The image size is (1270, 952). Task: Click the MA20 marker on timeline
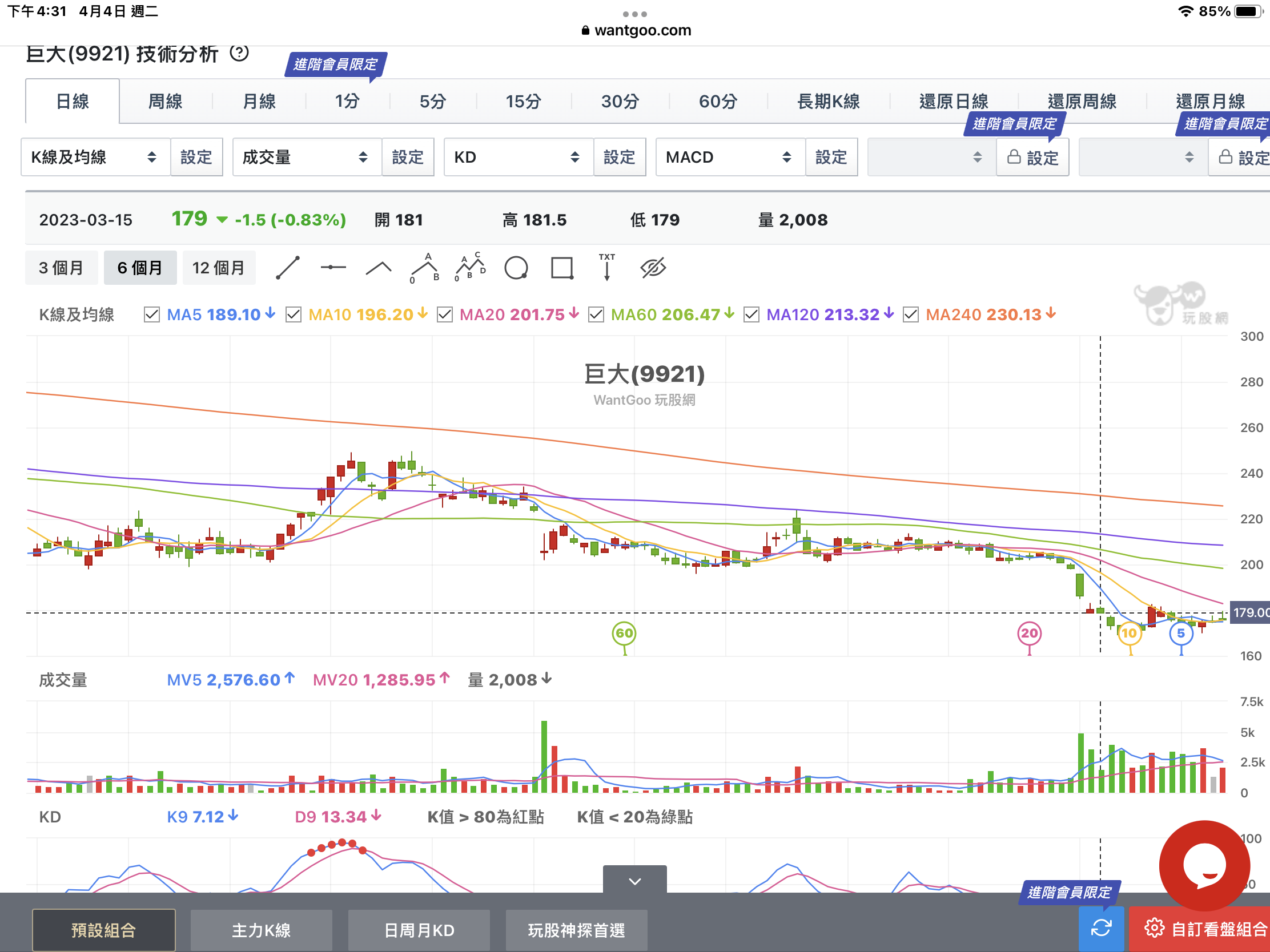(1029, 634)
